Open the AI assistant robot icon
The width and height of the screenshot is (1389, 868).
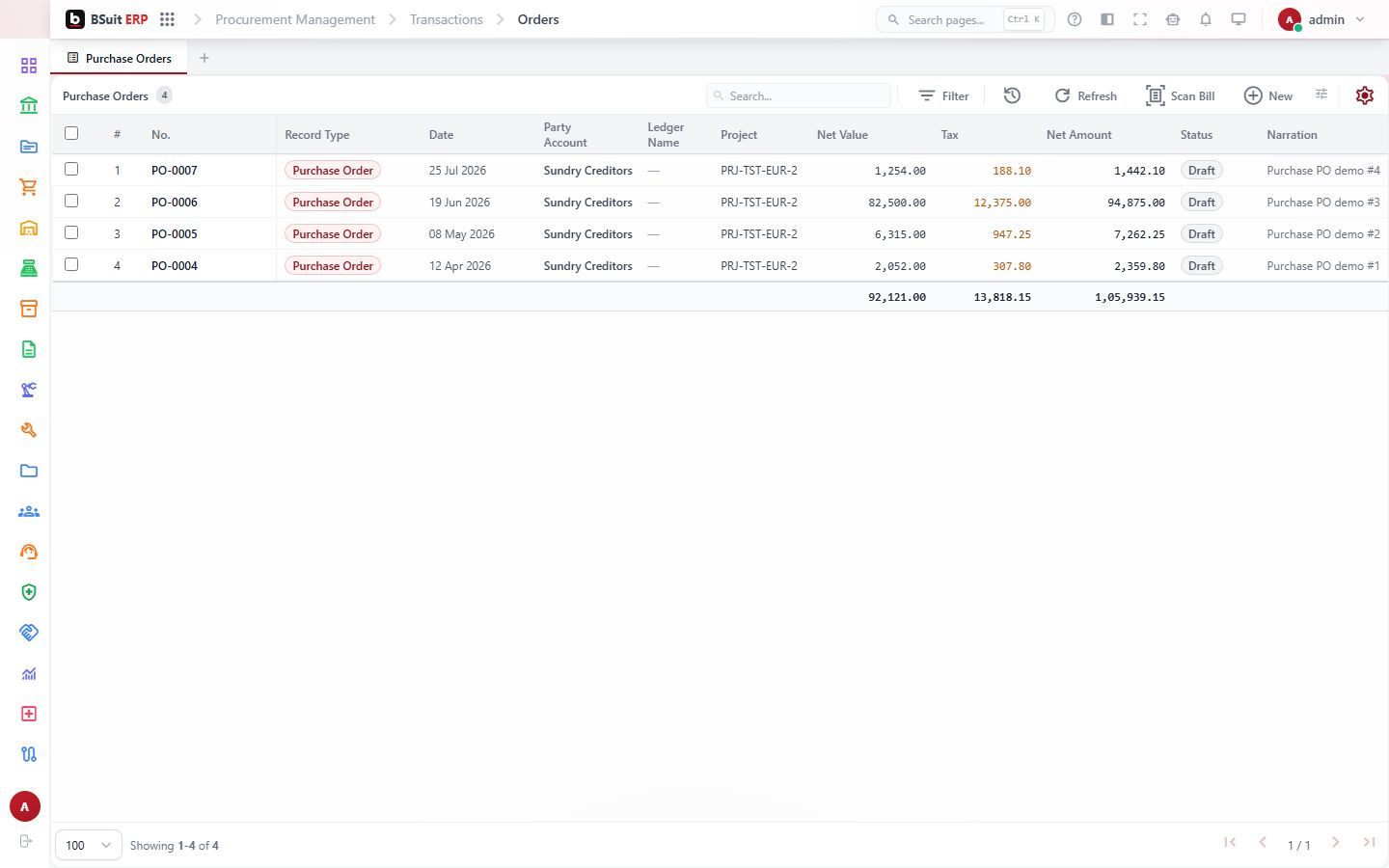pos(1173,19)
